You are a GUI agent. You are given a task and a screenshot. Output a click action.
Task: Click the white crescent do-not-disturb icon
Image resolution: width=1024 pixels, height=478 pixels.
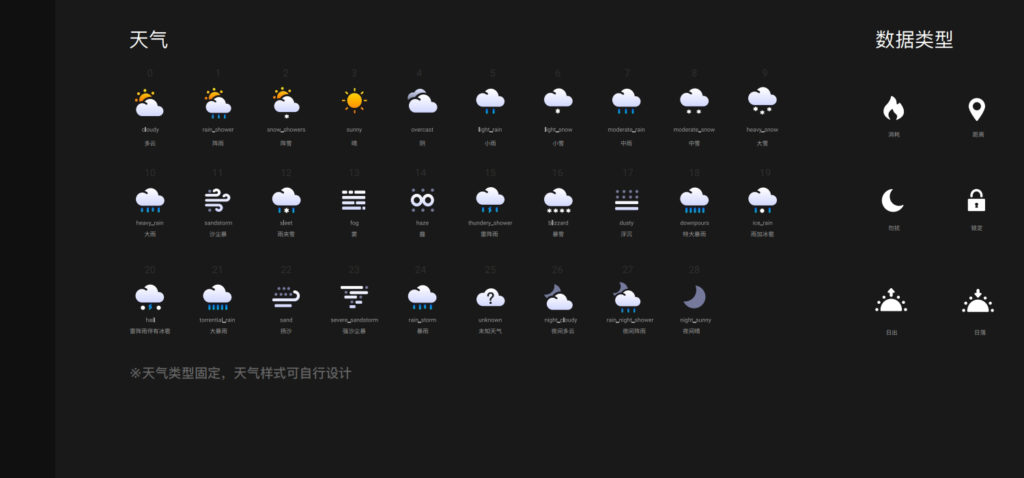(x=893, y=201)
